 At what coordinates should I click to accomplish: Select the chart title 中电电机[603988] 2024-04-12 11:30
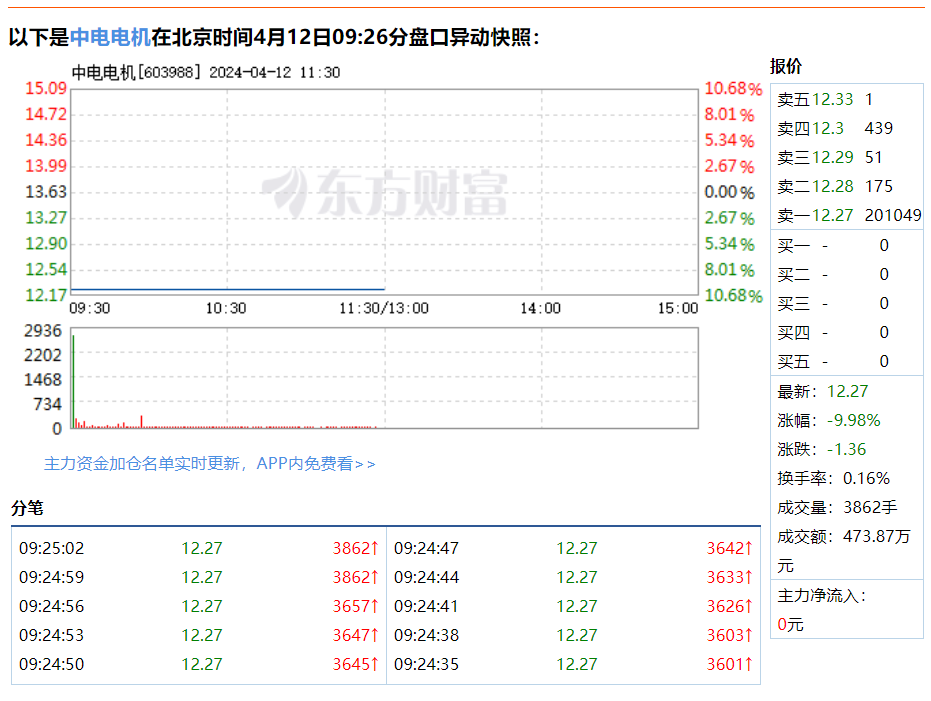click(x=205, y=72)
